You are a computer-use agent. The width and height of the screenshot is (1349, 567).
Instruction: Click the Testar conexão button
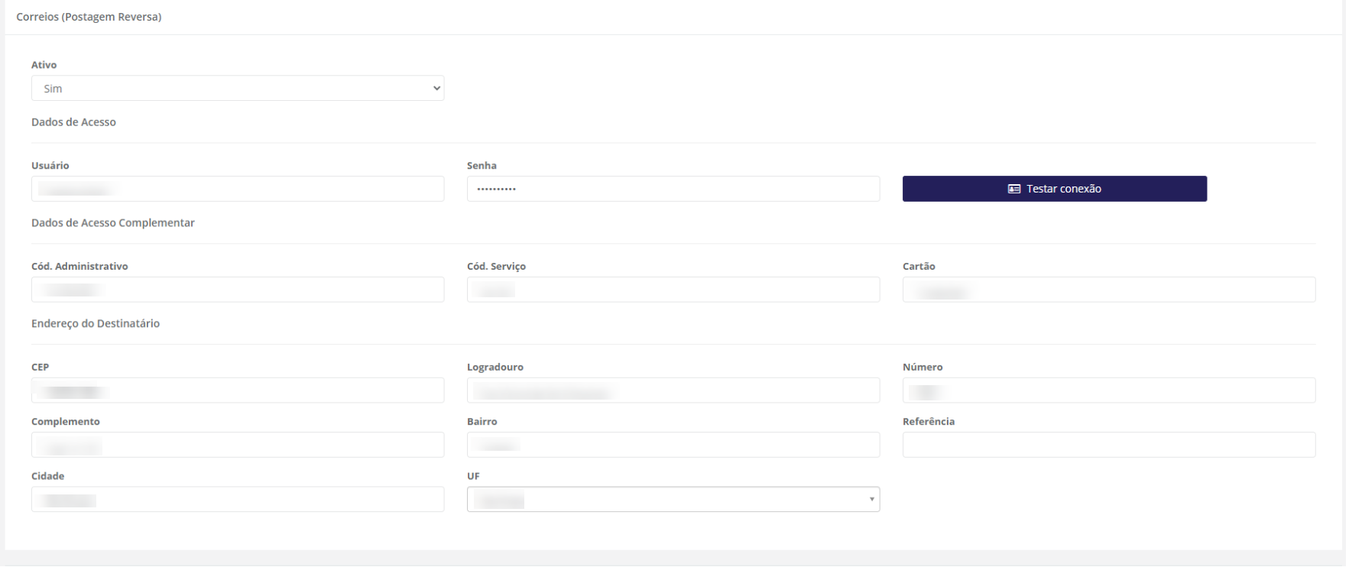(1054, 189)
